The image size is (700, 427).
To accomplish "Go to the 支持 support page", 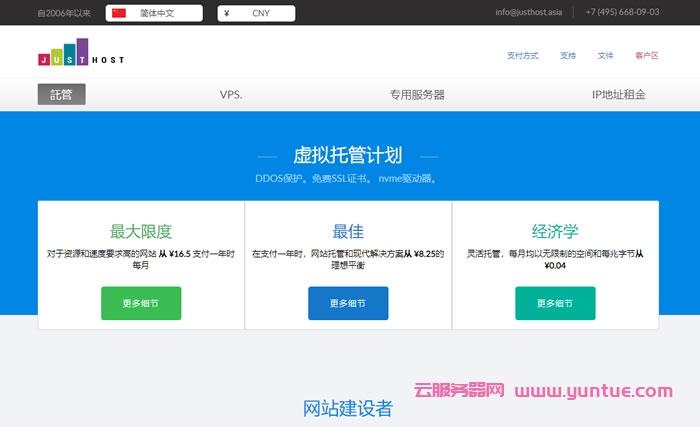I will click(x=567, y=56).
